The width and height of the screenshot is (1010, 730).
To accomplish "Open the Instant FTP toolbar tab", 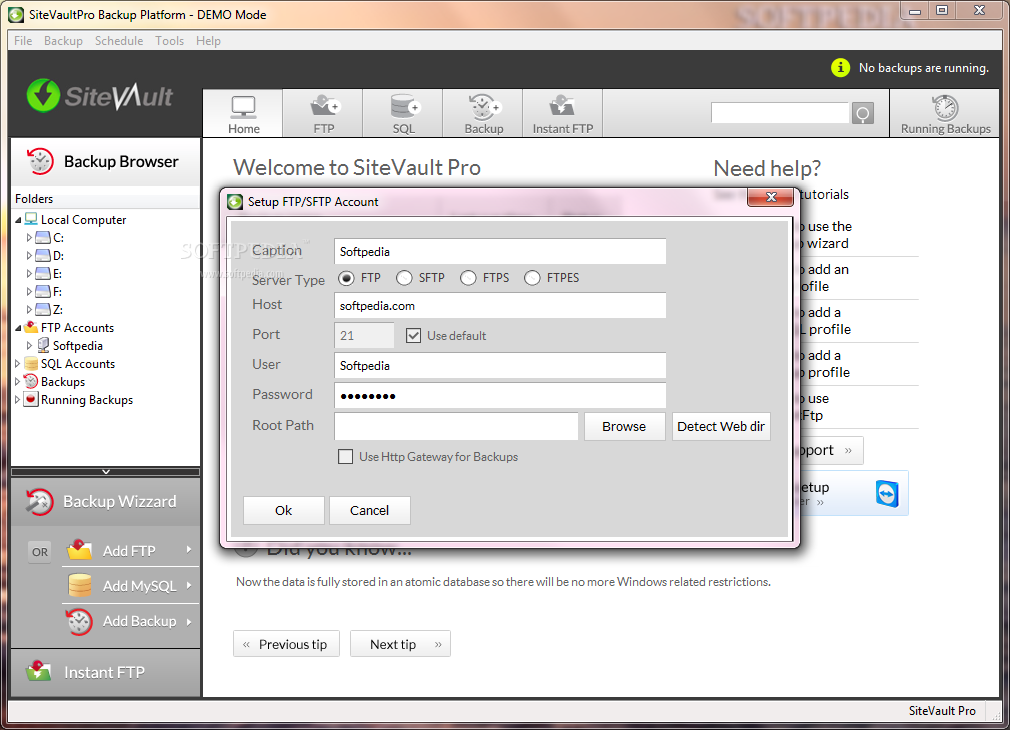I will point(562,113).
